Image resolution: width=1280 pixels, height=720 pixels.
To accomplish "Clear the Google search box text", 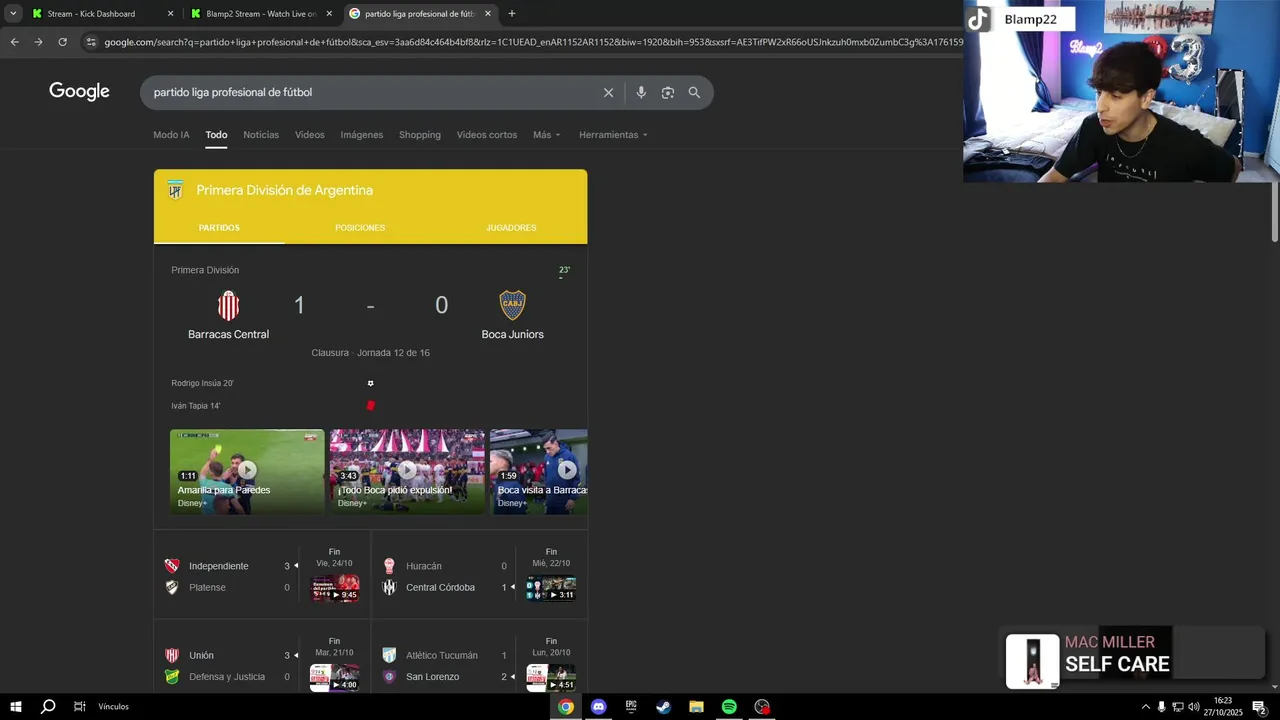I will (x=608, y=92).
